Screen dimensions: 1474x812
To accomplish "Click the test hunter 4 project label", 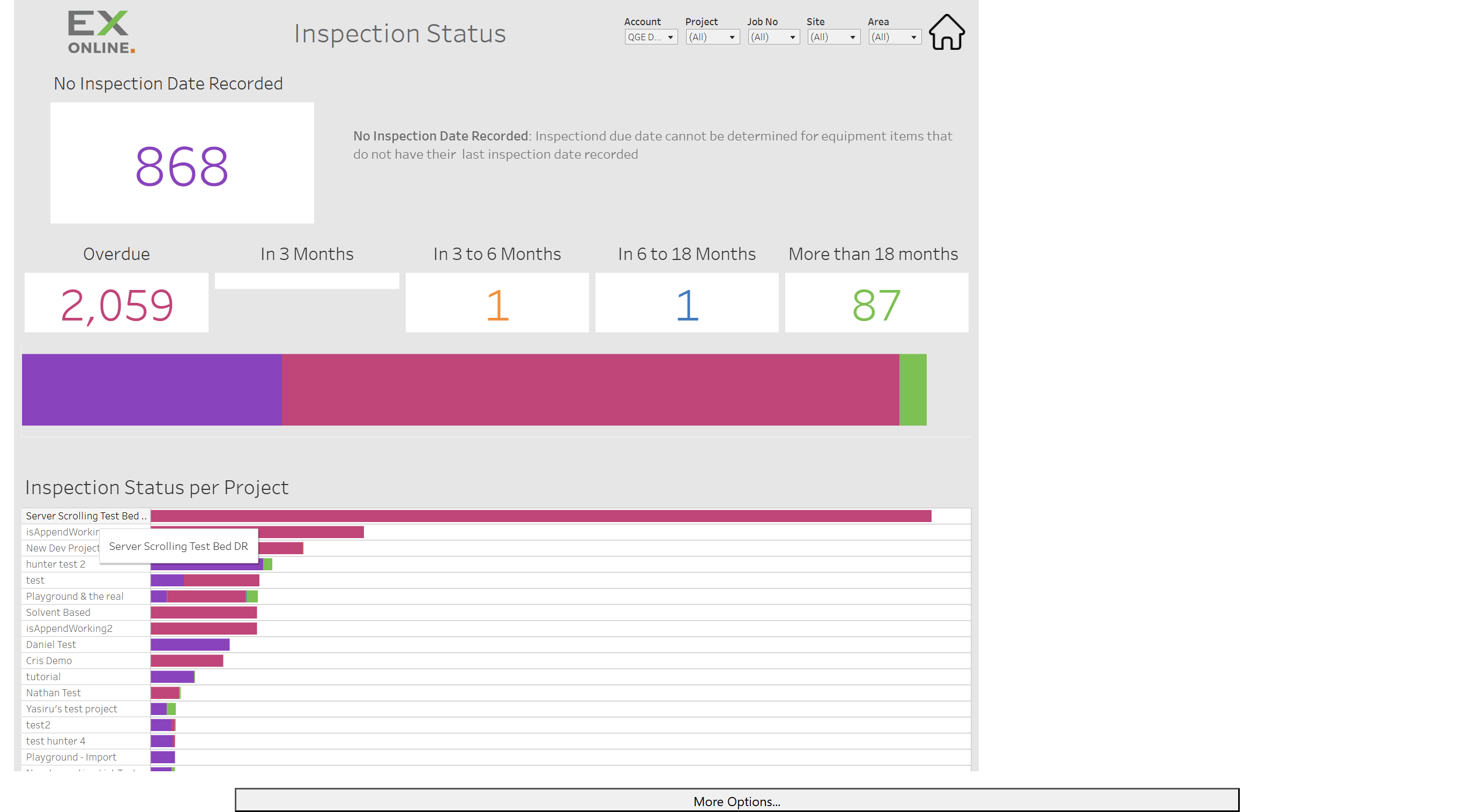I will point(56,741).
